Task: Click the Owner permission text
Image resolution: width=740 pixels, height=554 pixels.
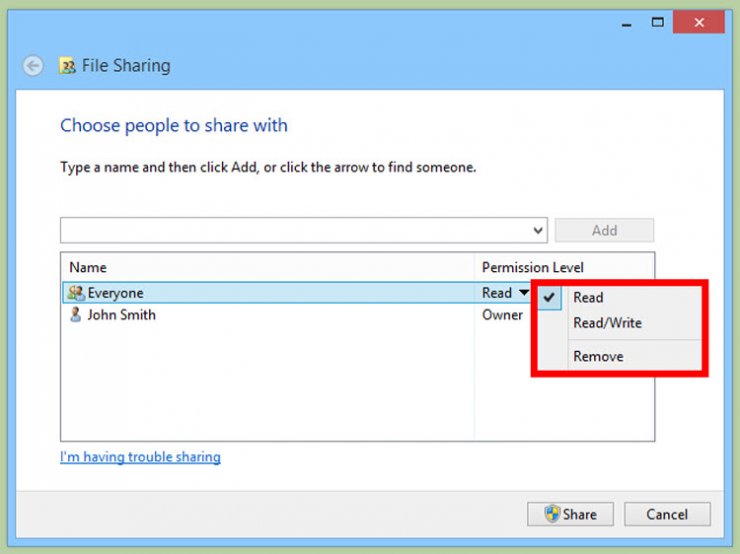Action: [x=502, y=315]
